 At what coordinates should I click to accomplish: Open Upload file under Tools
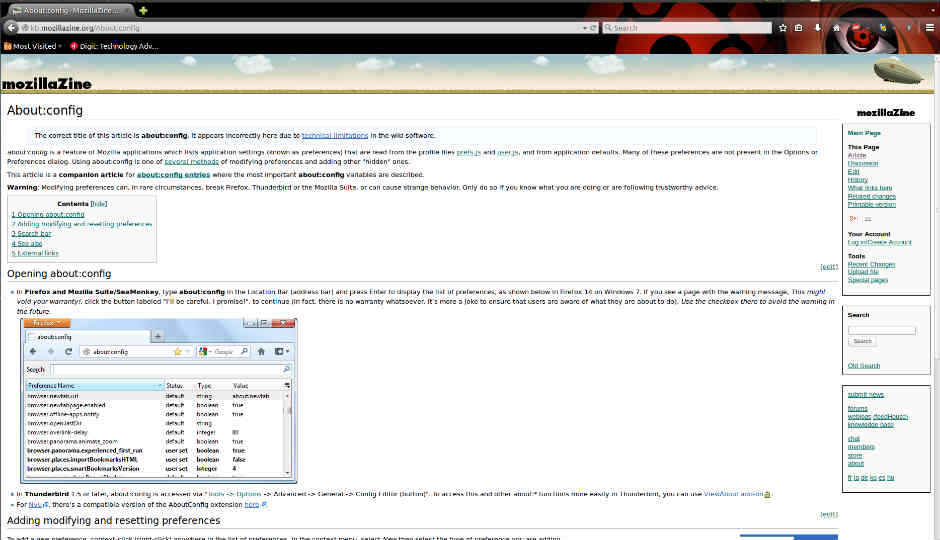(x=863, y=272)
